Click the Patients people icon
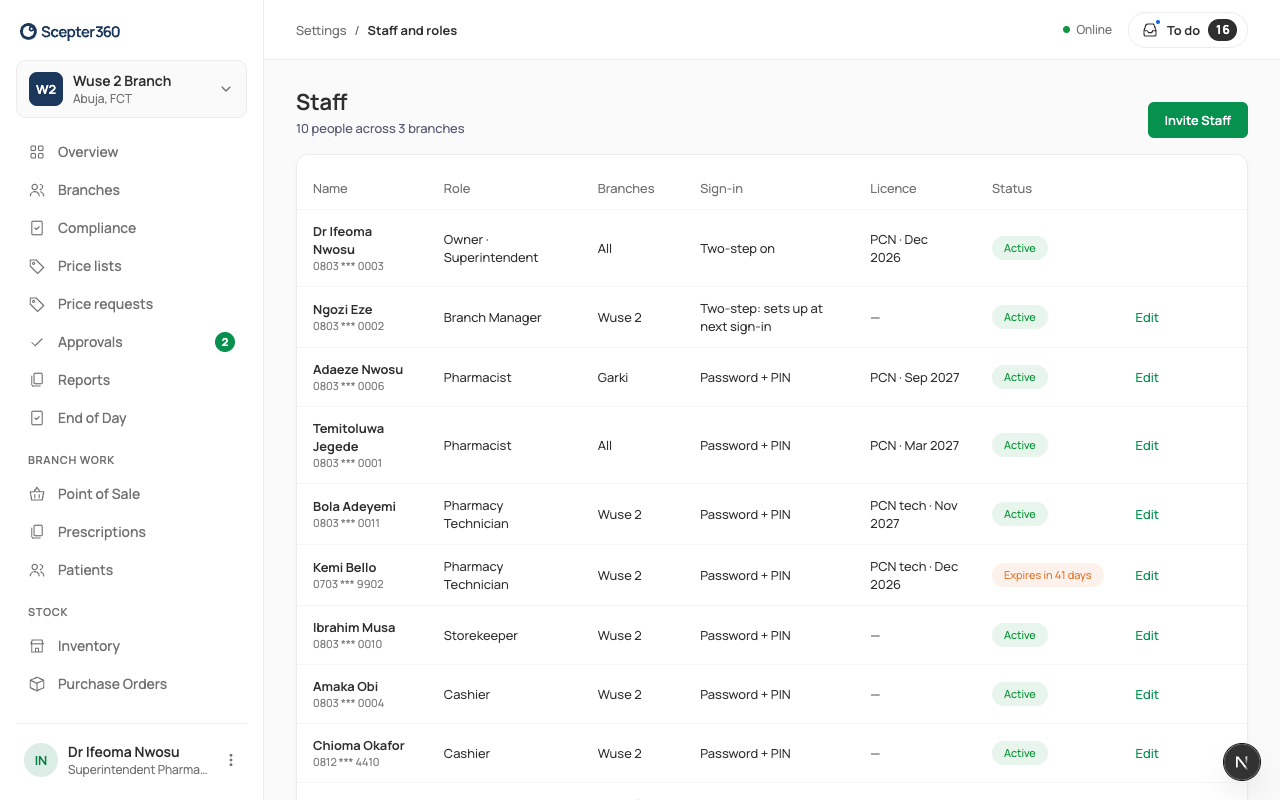 tap(37, 570)
